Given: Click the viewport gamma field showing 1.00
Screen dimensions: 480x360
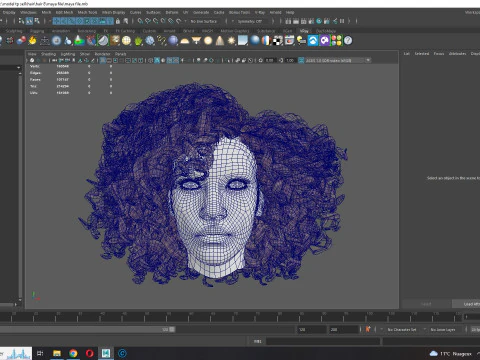Looking at the screenshot, I should 290,60.
